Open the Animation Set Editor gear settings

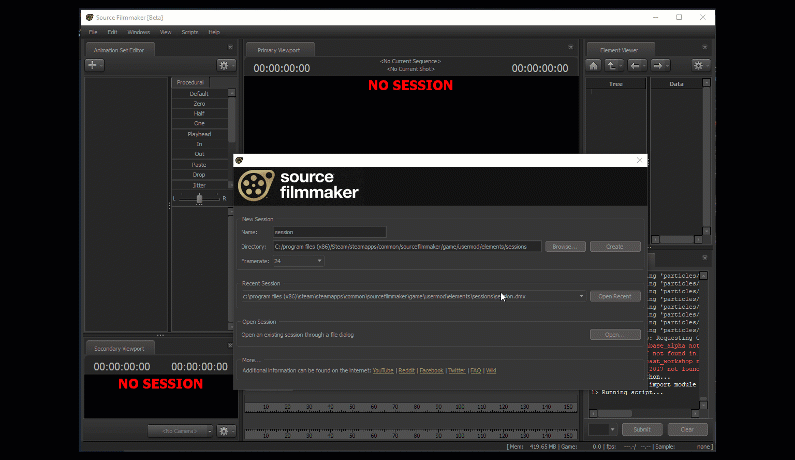coord(226,65)
